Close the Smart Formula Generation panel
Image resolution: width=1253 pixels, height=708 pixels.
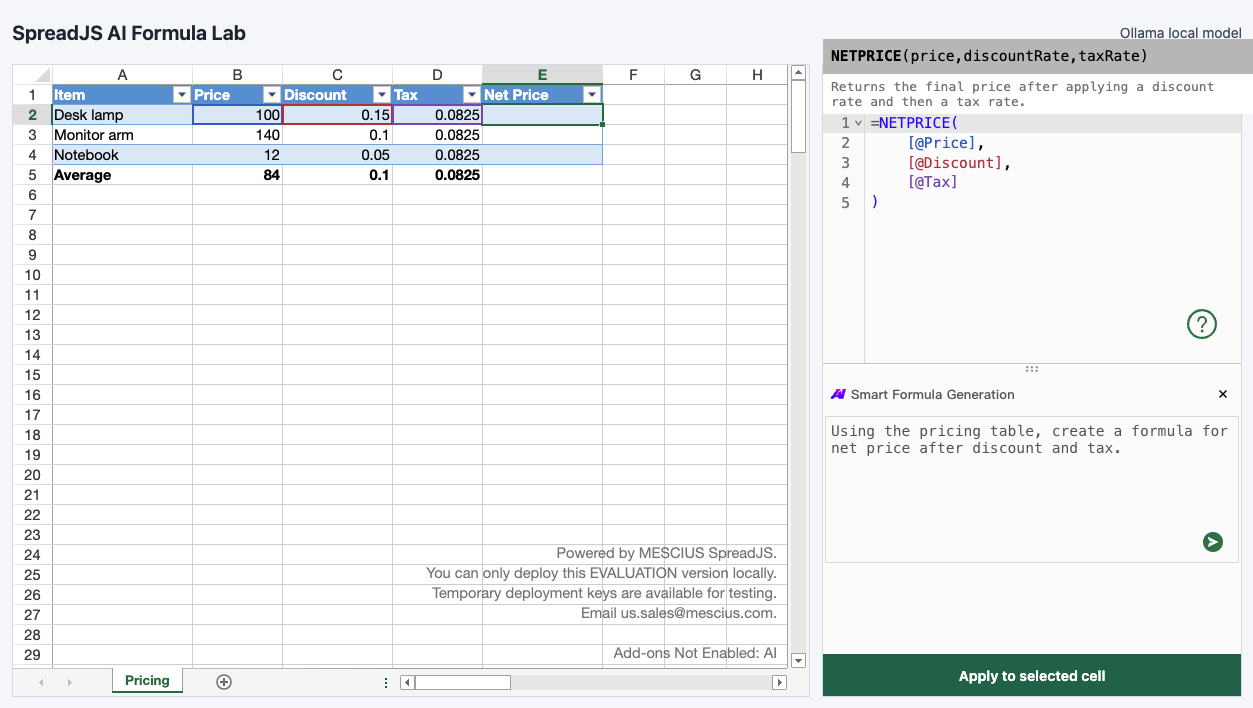tap(1223, 394)
